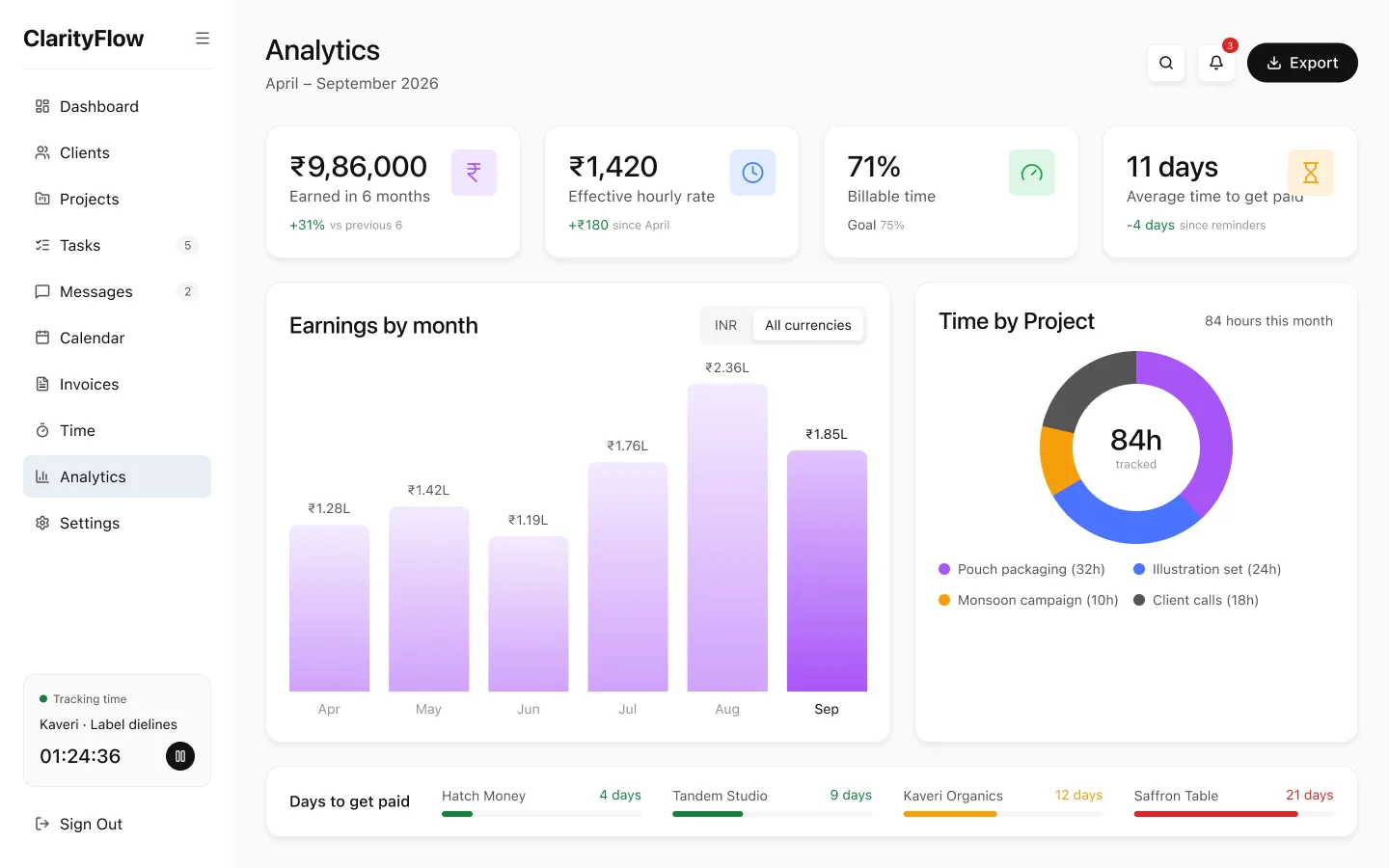Click the 84h donut chart center

[1136, 448]
